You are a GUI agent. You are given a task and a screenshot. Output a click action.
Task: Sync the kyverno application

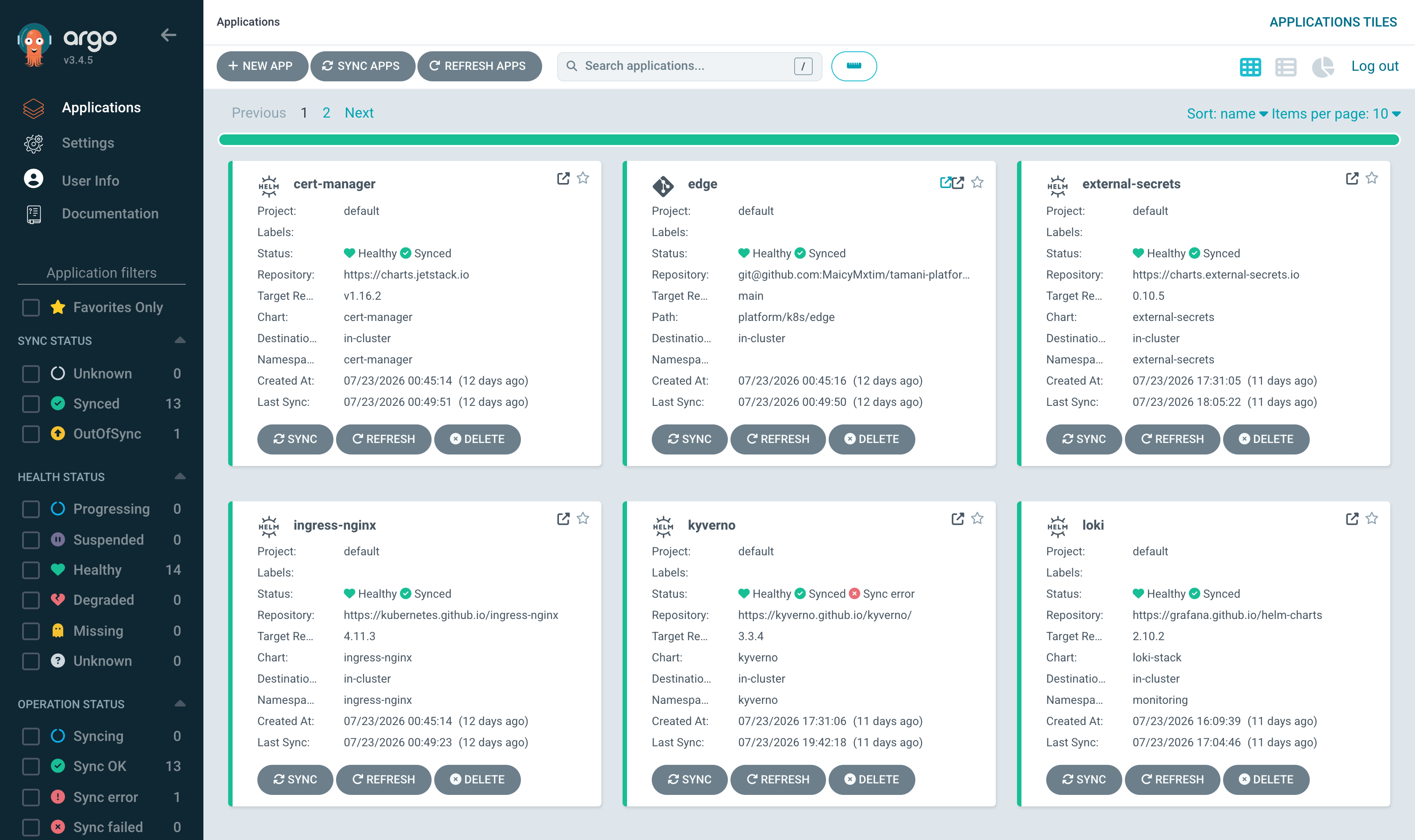coord(689,779)
